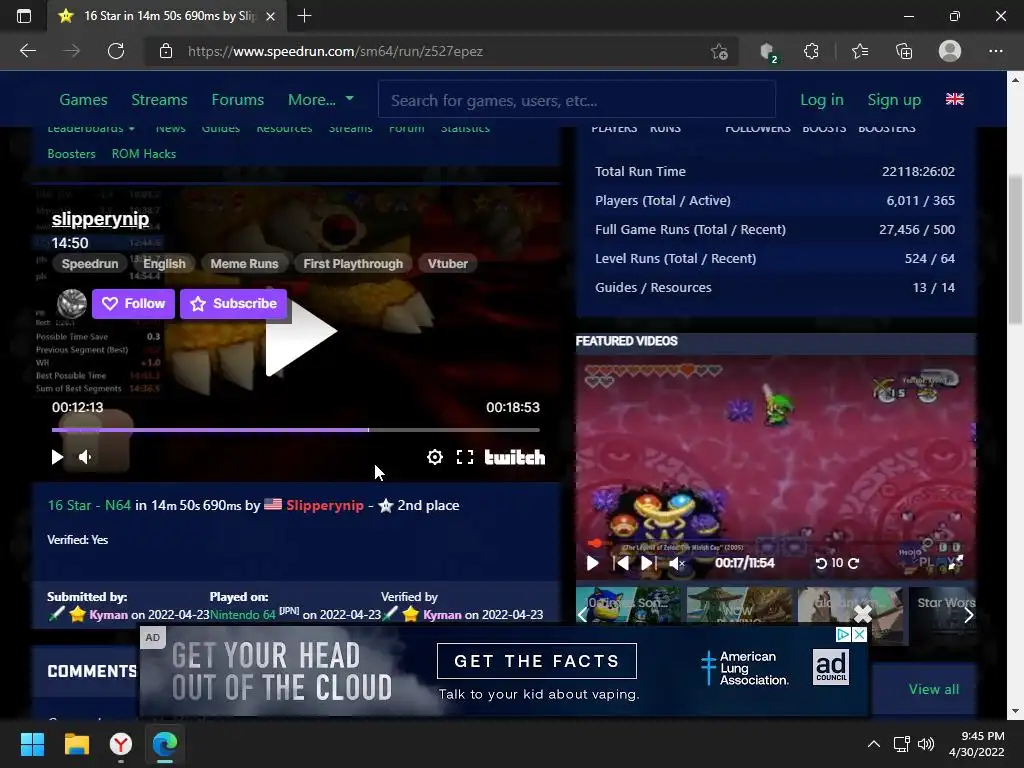Viewport: 1024px width, 768px height.
Task: Open the Streams page
Action: click(x=159, y=100)
